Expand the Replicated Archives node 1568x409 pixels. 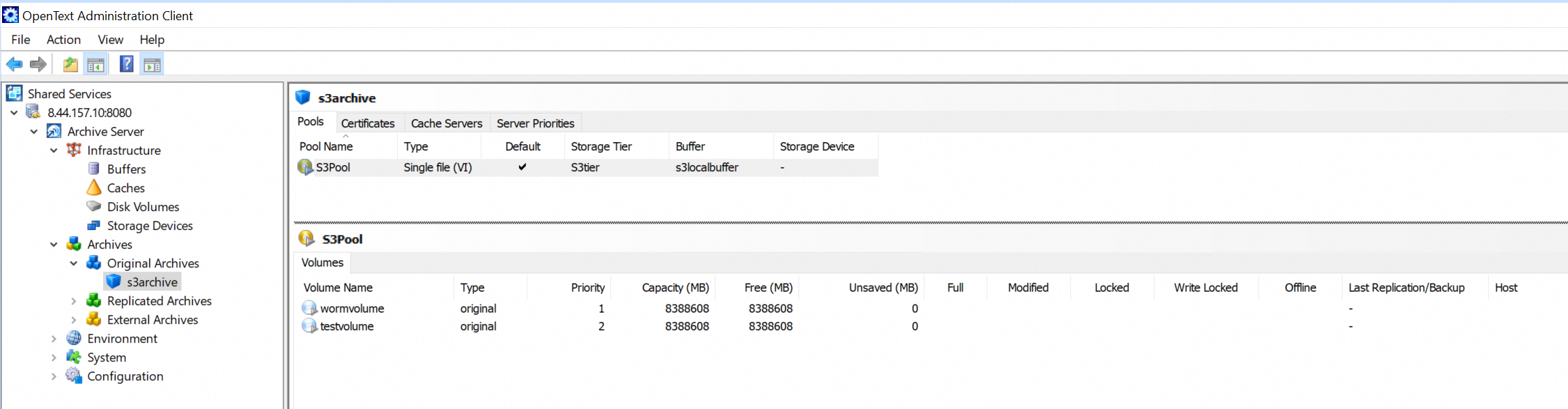[74, 300]
